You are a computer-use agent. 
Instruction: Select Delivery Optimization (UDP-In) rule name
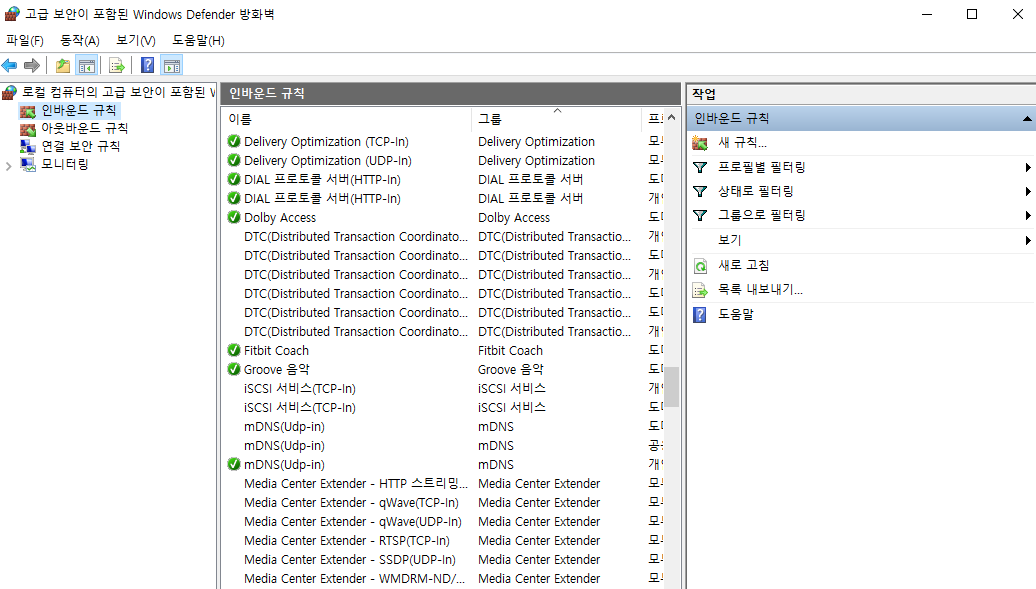pyautogui.click(x=328, y=161)
